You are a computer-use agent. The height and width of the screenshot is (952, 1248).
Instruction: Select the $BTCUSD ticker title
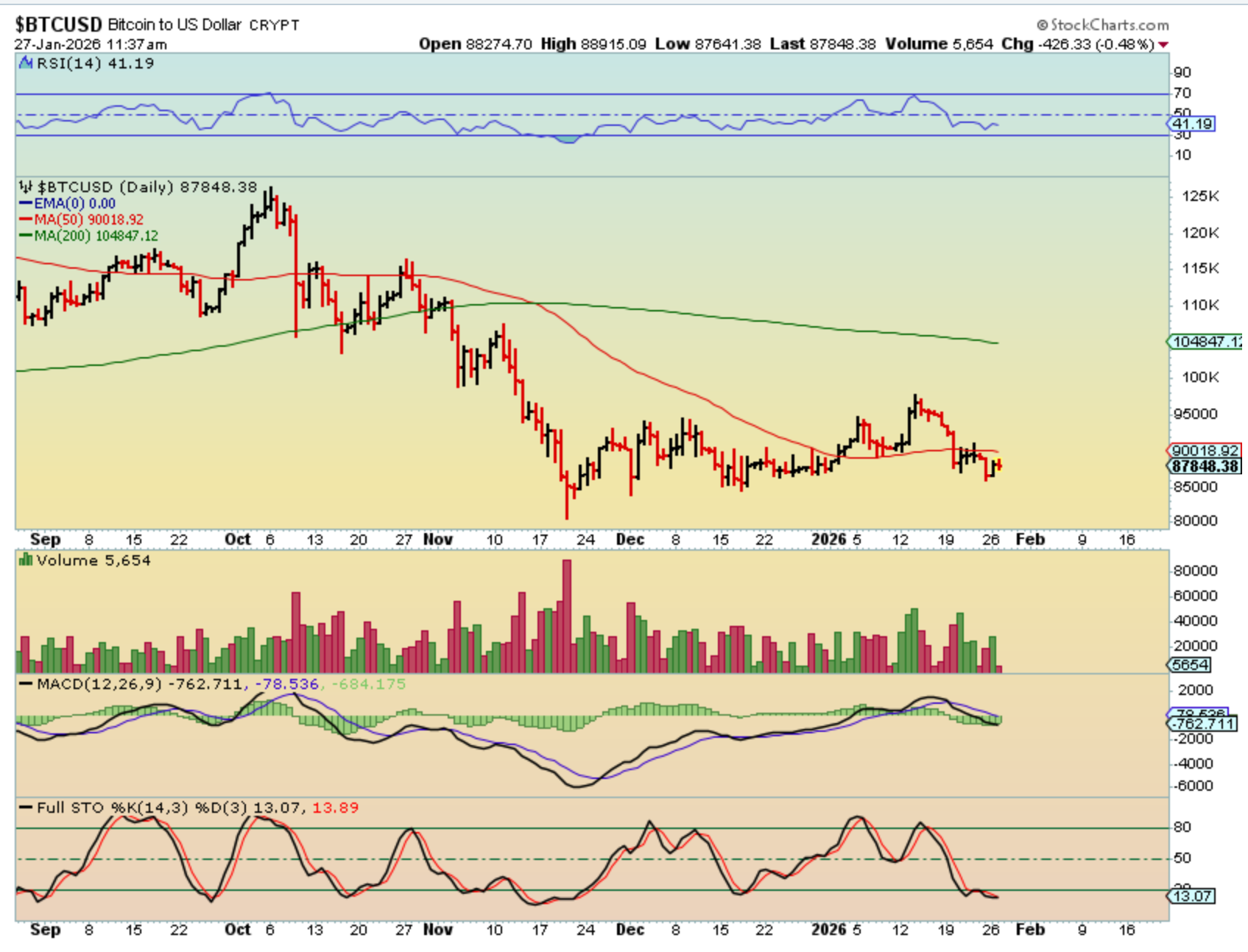point(59,24)
